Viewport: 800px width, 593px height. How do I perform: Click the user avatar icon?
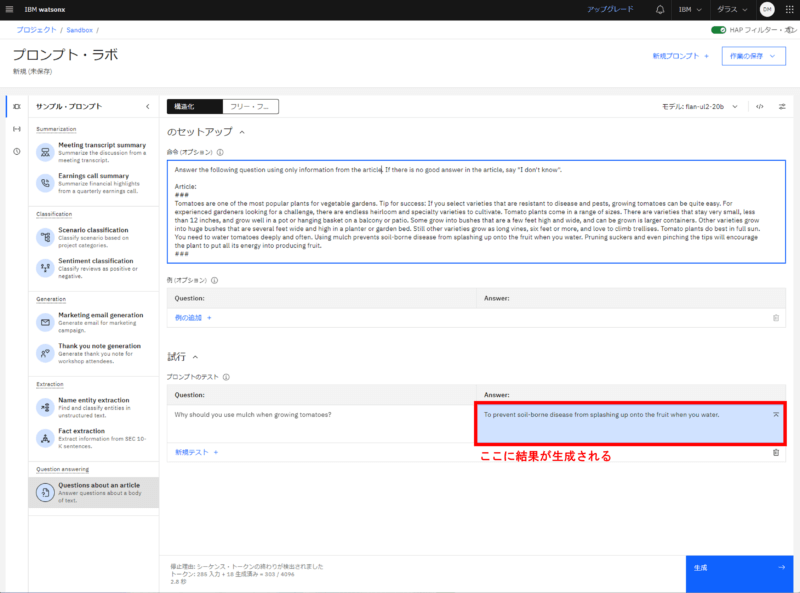tap(767, 10)
